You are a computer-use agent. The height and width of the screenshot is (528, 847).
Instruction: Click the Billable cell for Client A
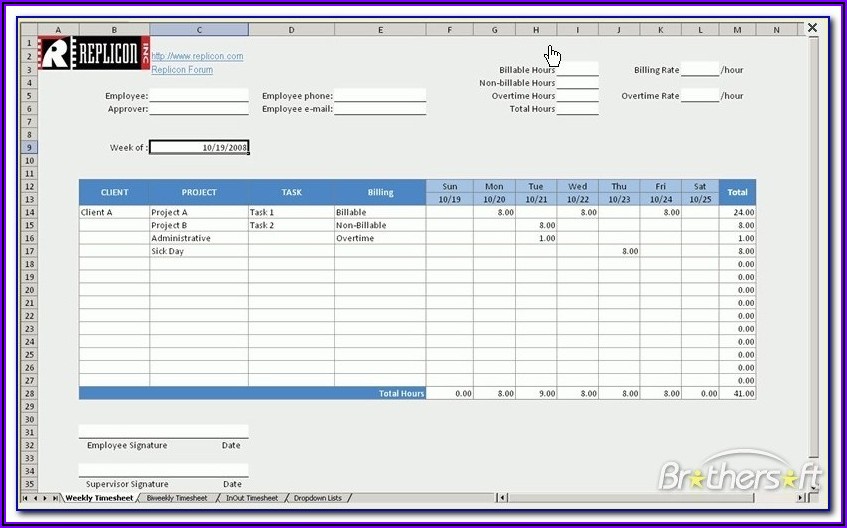click(380, 213)
